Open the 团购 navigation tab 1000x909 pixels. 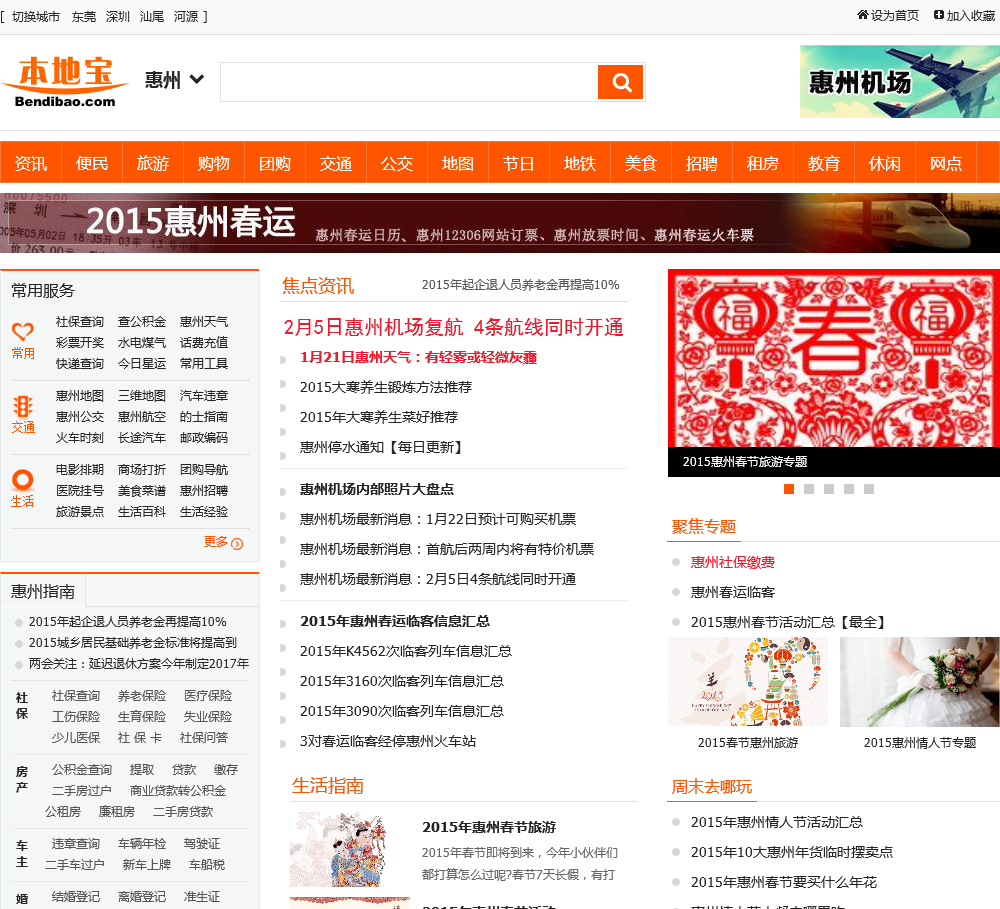275,163
